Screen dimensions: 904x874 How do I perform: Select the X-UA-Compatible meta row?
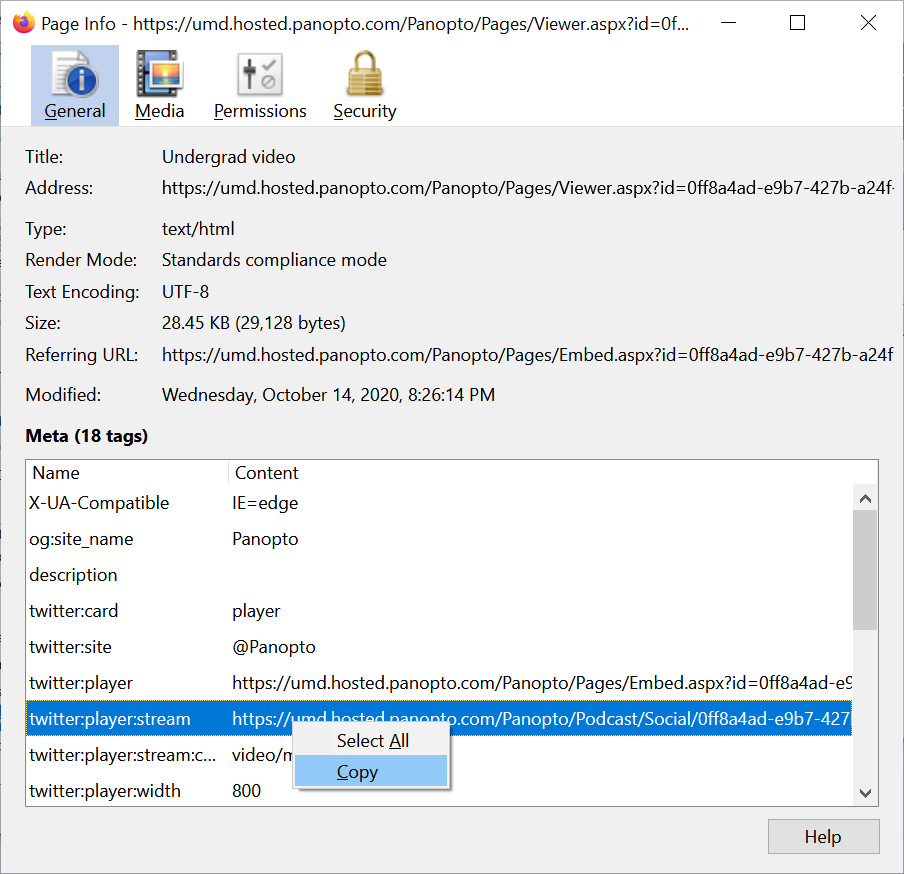coord(439,503)
